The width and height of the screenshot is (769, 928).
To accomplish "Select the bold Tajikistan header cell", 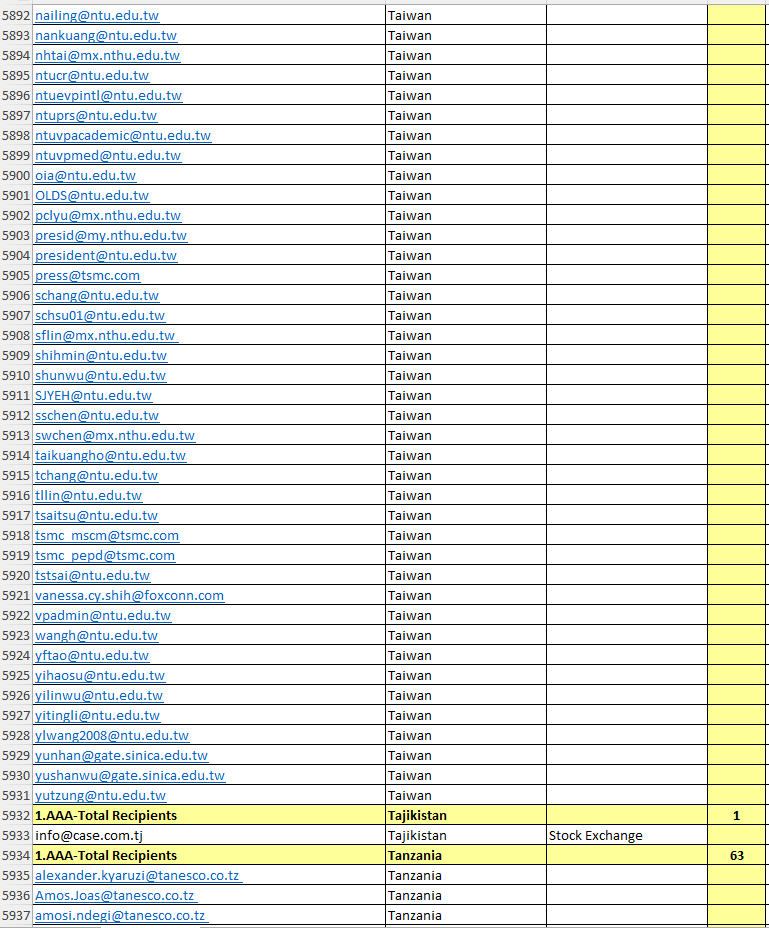I will pos(466,816).
